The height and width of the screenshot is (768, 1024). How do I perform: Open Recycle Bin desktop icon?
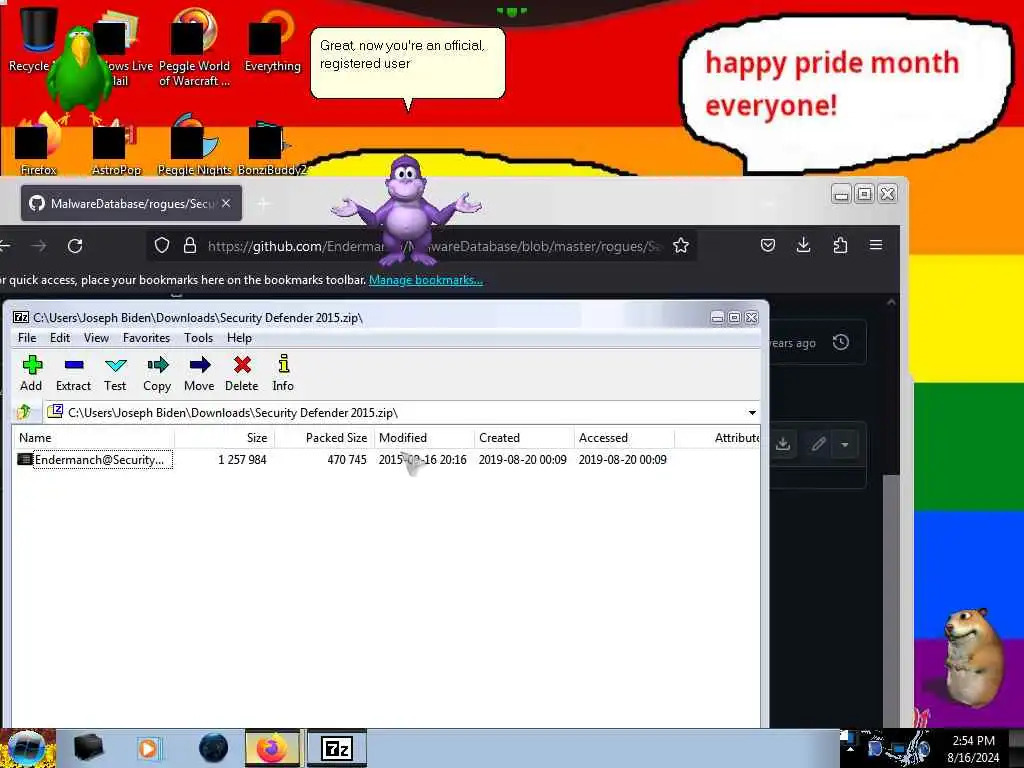37,38
